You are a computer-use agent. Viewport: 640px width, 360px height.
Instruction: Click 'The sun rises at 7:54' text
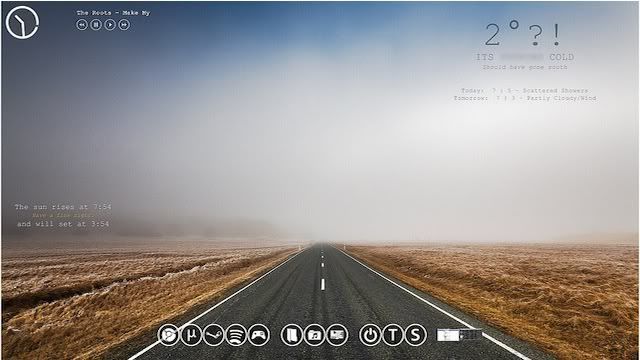(63, 207)
